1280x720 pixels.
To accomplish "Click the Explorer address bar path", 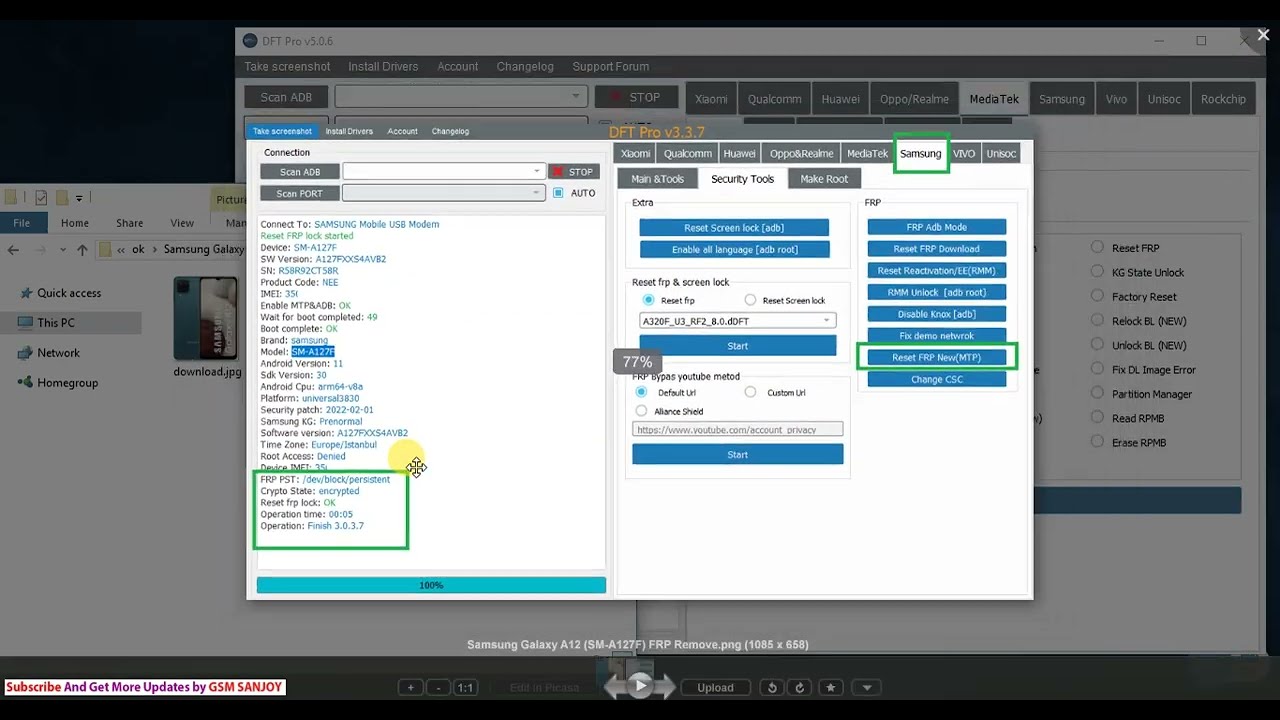I will 172,249.
